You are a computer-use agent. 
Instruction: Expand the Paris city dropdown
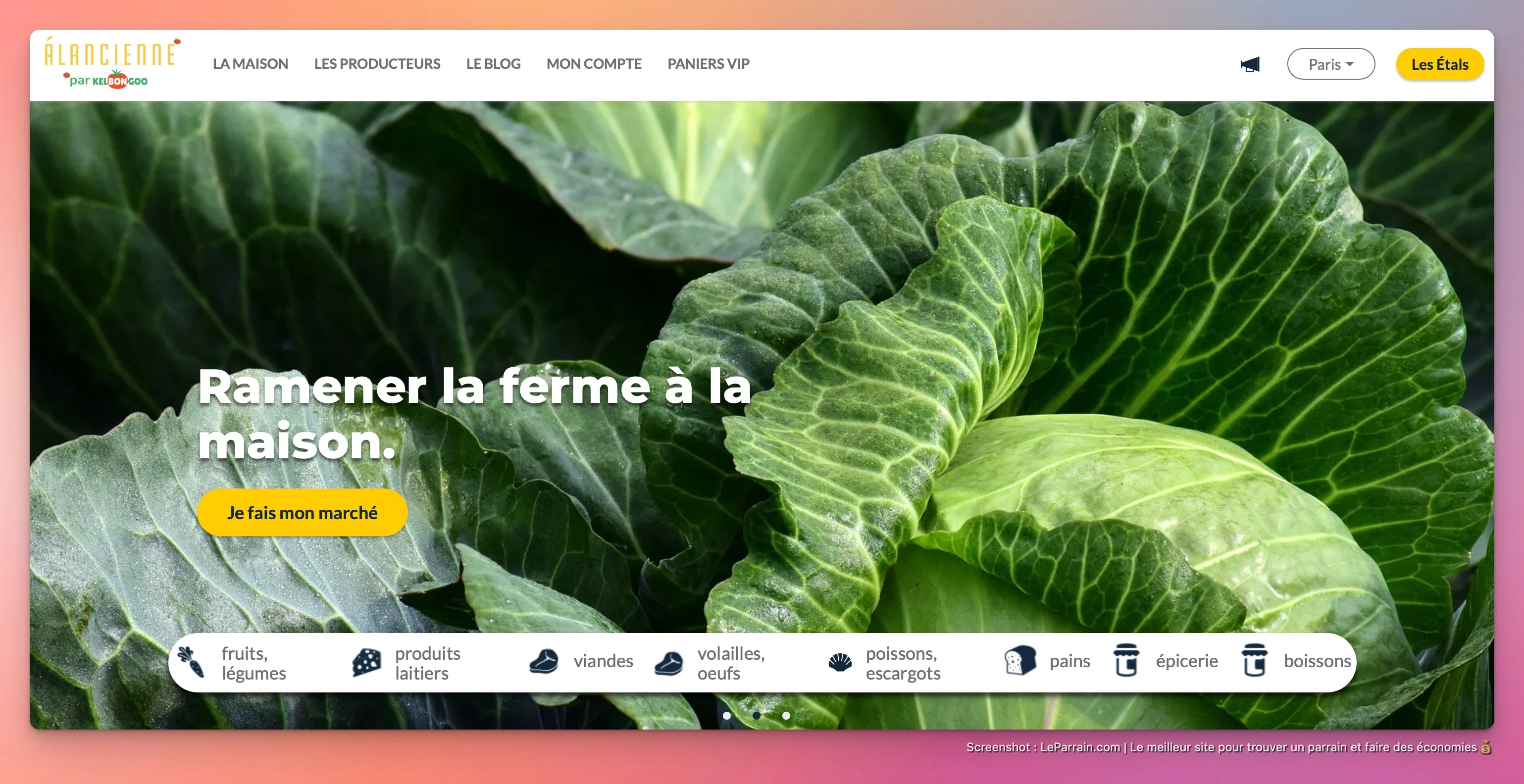pyautogui.click(x=1330, y=64)
